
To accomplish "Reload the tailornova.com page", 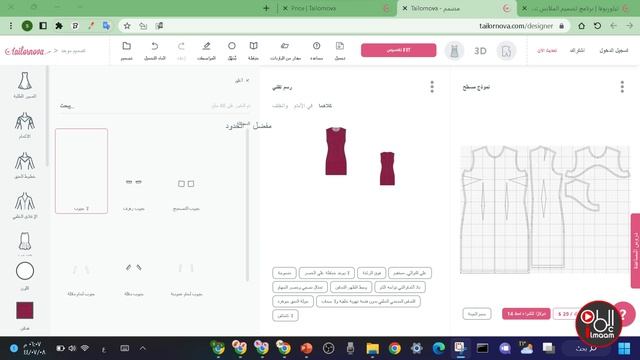I will (x=597, y=26).
